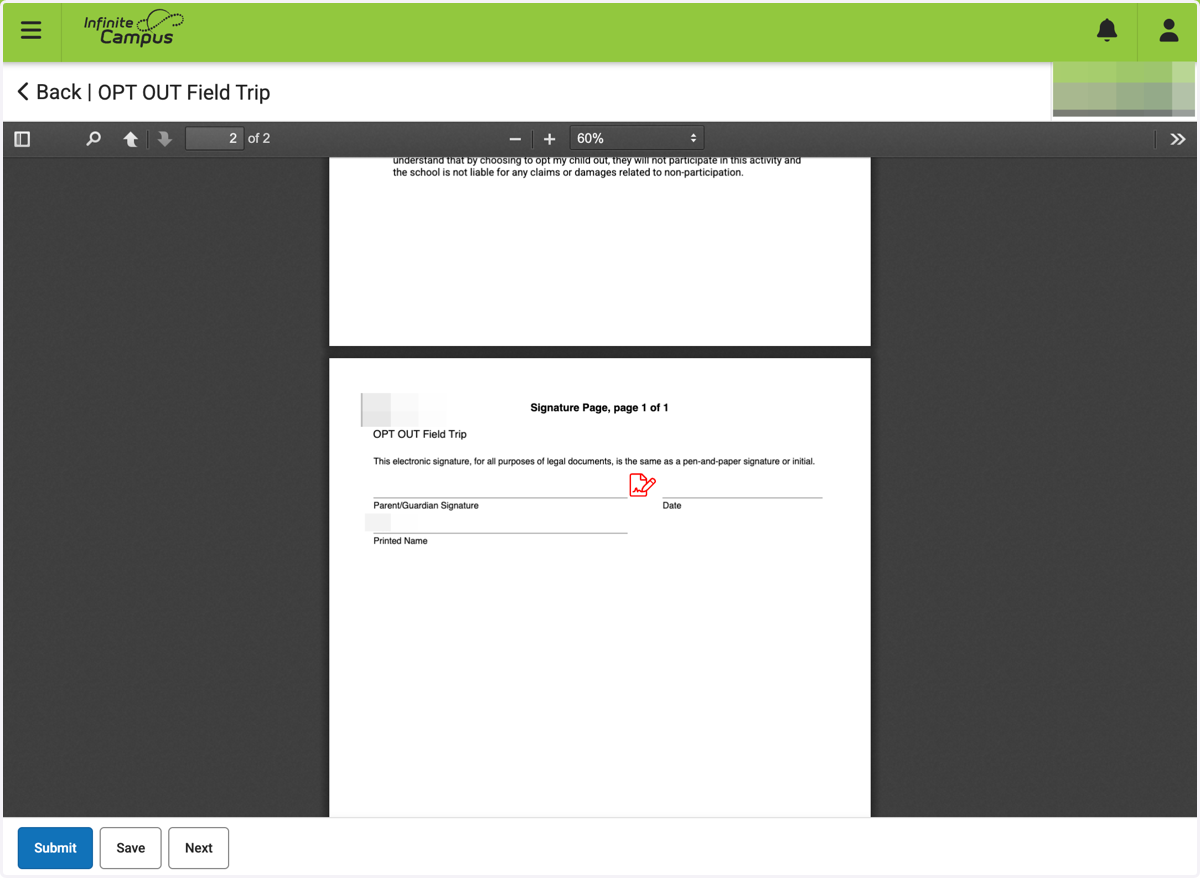Click the 'of 2' page count text
Image resolution: width=1200 pixels, height=878 pixels.
[x=259, y=138]
